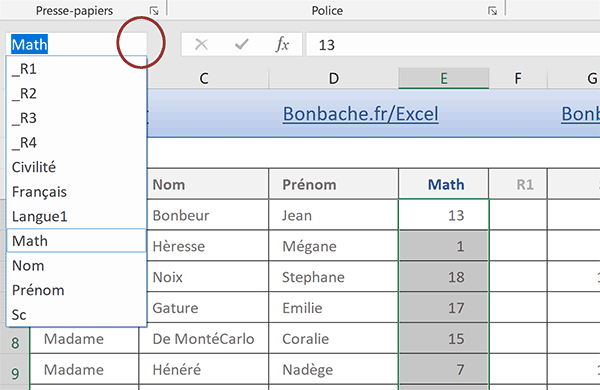Screen dimensions: 600x390
Task: Click the empty R1 cell beside Jean's score
Action: [x=518, y=215]
